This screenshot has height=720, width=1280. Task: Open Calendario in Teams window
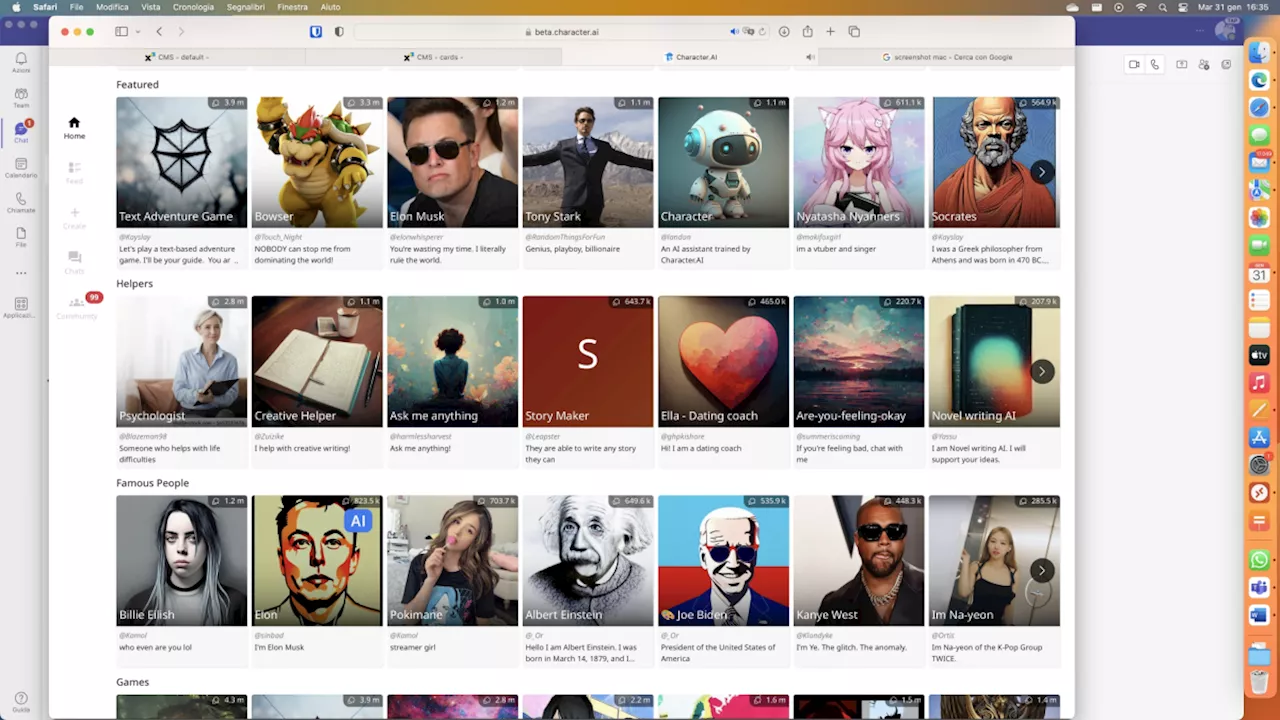point(21,167)
